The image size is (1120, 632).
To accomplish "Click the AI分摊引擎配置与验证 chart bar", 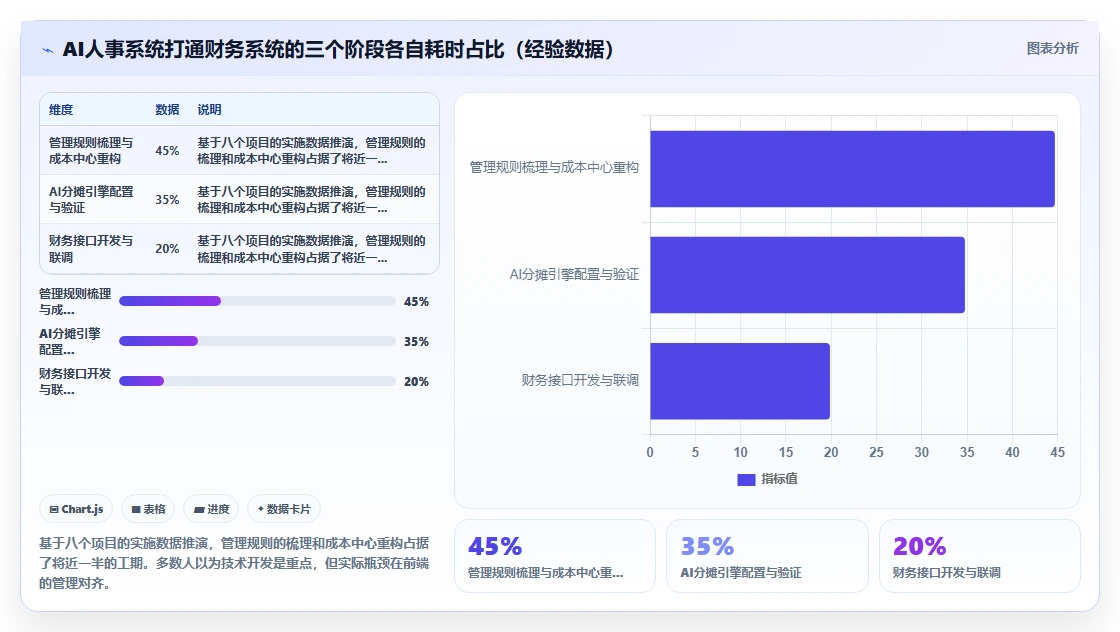I will 807,275.
